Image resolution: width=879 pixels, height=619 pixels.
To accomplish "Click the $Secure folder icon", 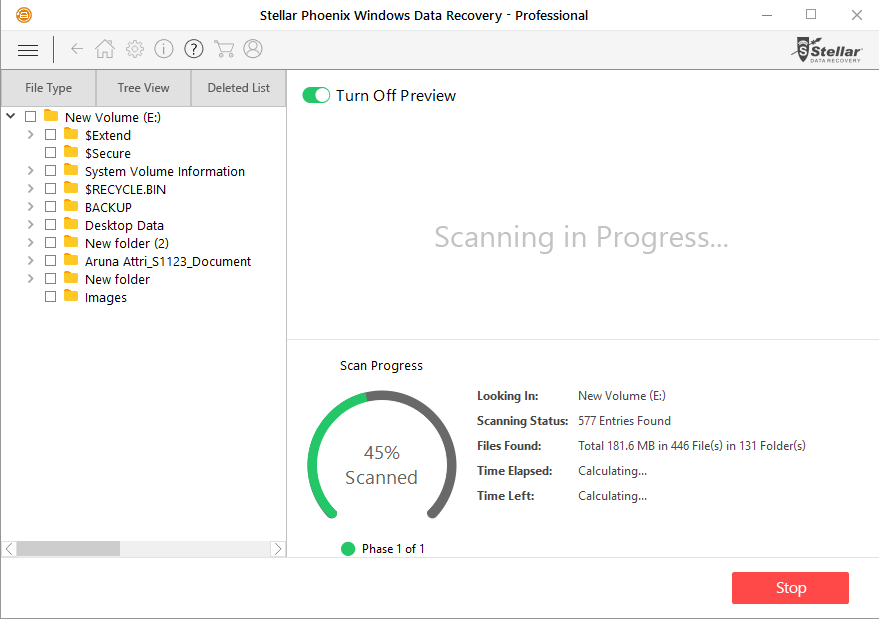I will (71, 151).
